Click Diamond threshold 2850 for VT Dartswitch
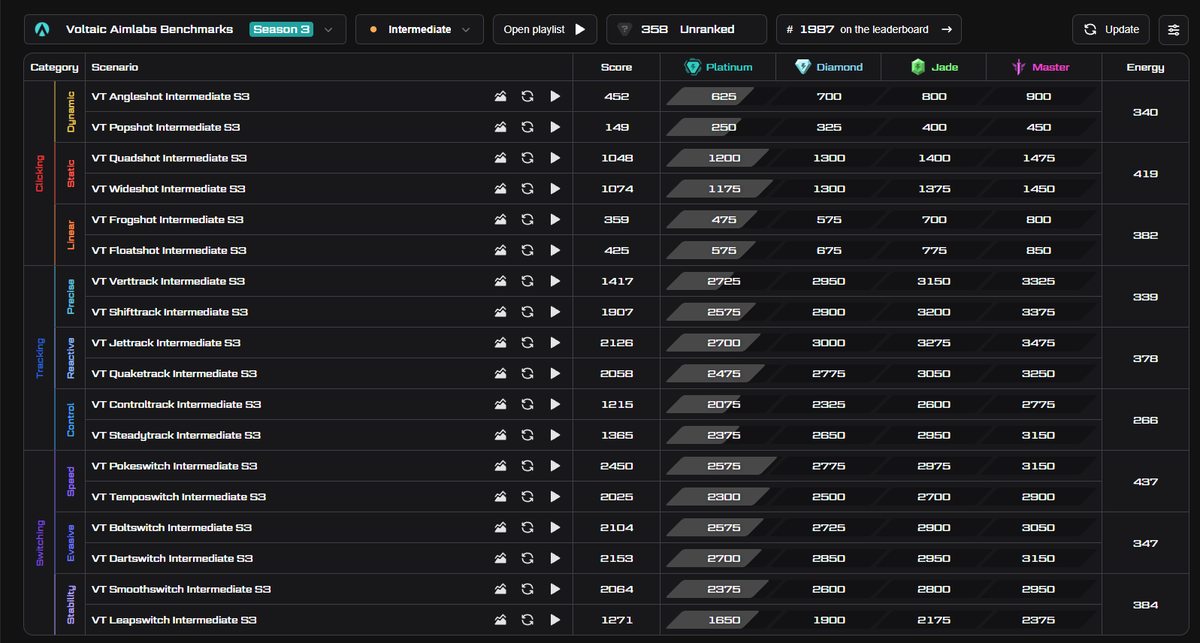The height and width of the screenshot is (643, 1200). (829, 559)
